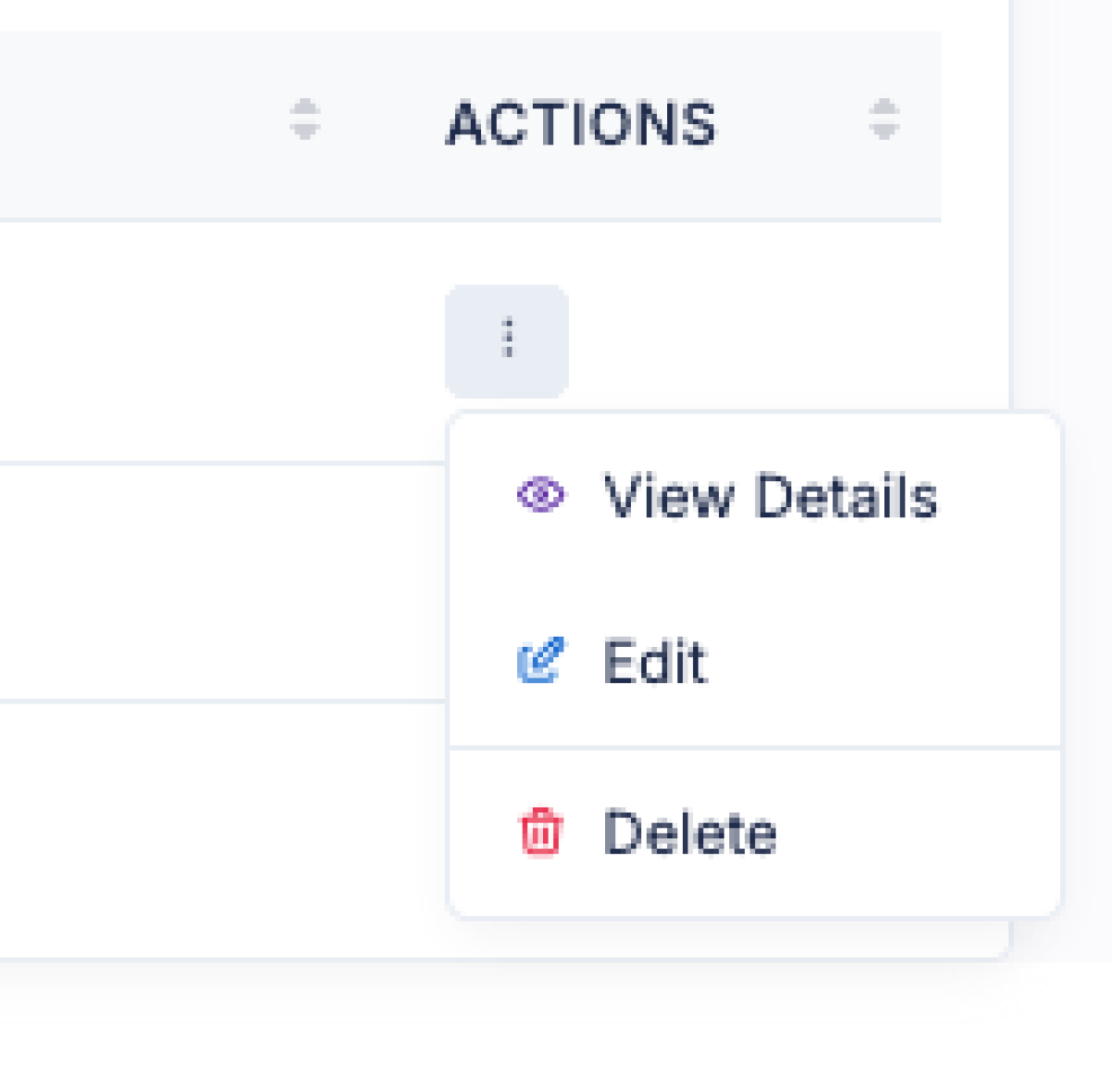Click sort arrows icon left of ACTIONS header
This screenshot has height=1092, width=1112.
(x=305, y=120)
